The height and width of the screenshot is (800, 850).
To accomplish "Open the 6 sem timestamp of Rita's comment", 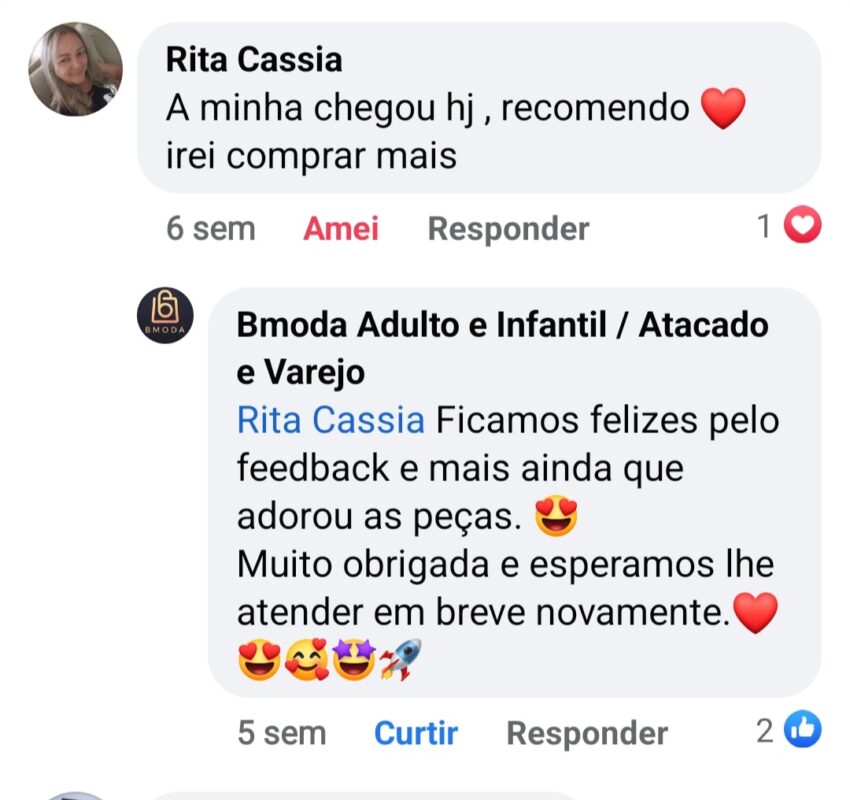I will [210, 229].
